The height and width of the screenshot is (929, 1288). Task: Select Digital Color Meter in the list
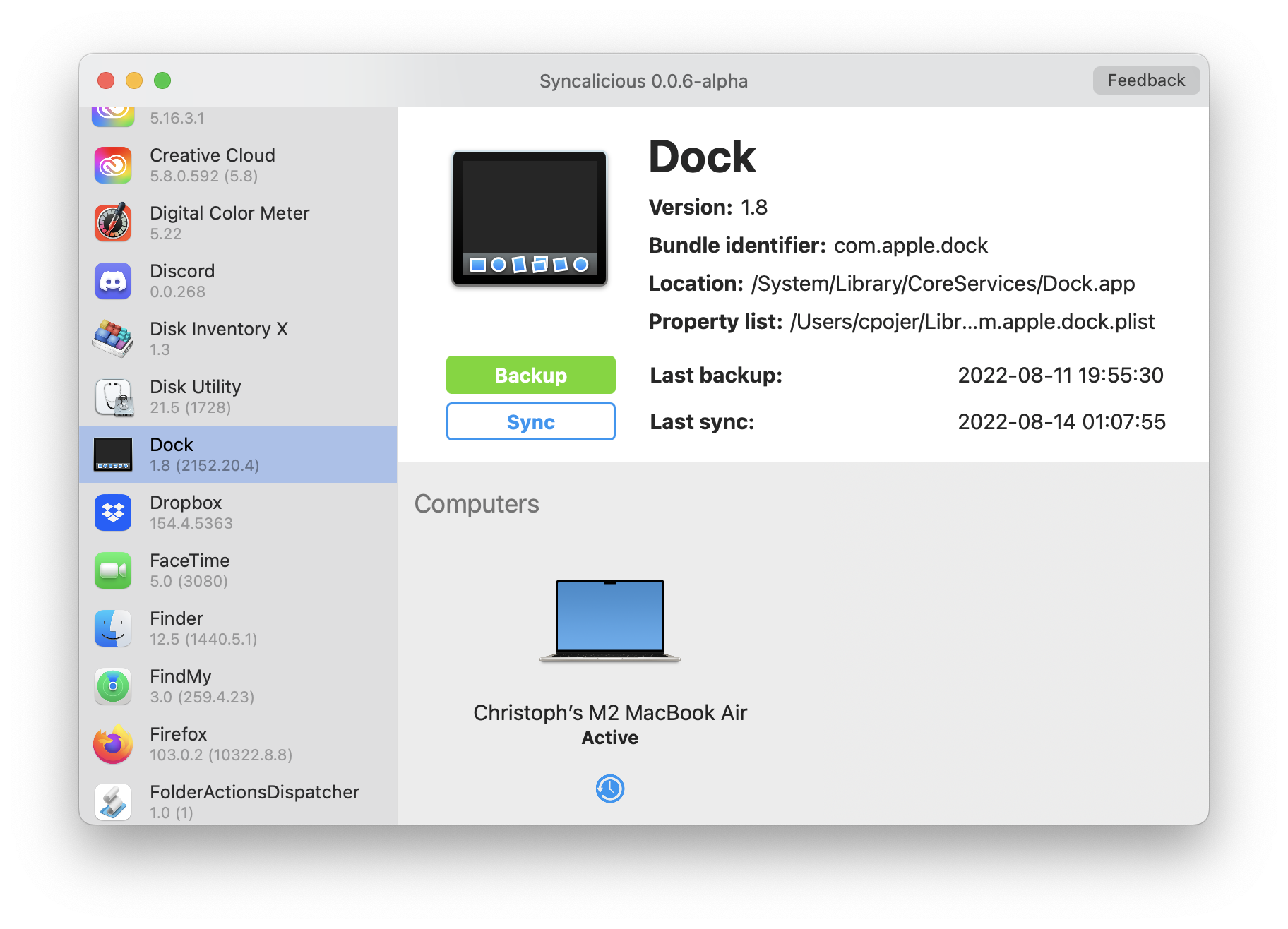238,223
